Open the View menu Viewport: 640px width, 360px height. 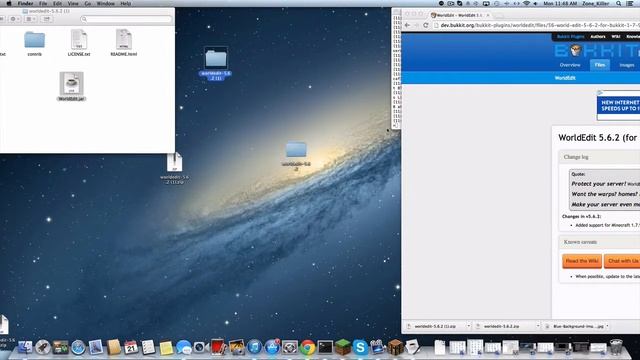[x=73, y=3]
